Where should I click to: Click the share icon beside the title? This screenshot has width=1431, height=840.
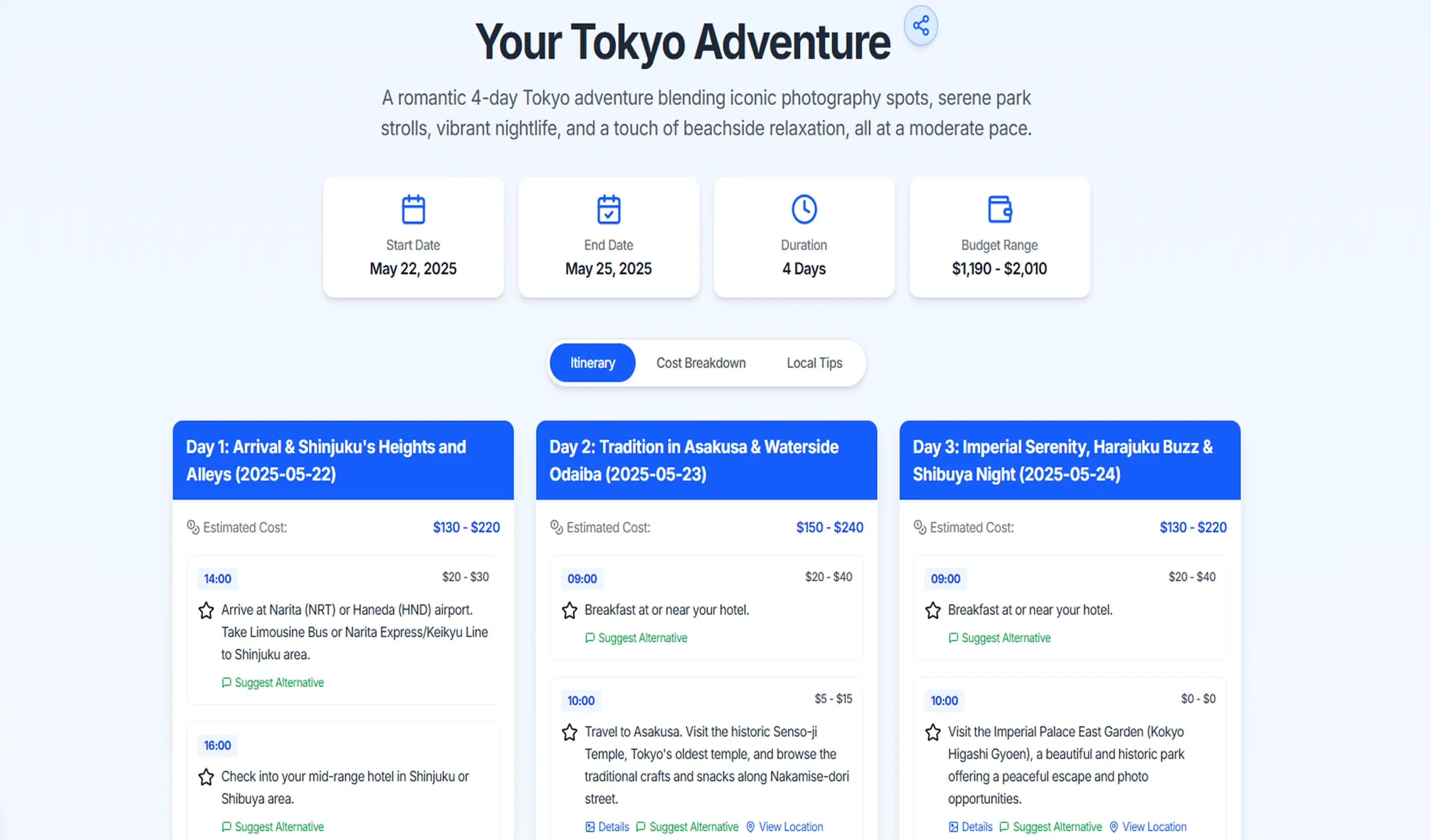point(920,25)
